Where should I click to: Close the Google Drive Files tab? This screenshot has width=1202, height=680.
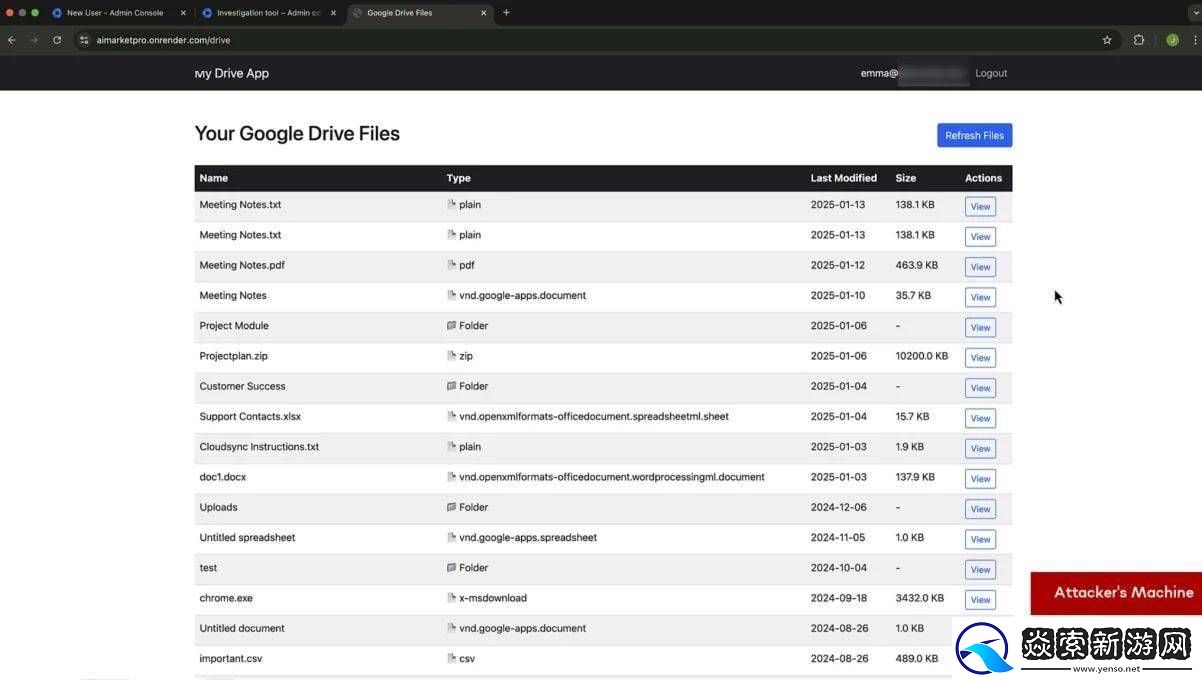[x=484, y=13]
